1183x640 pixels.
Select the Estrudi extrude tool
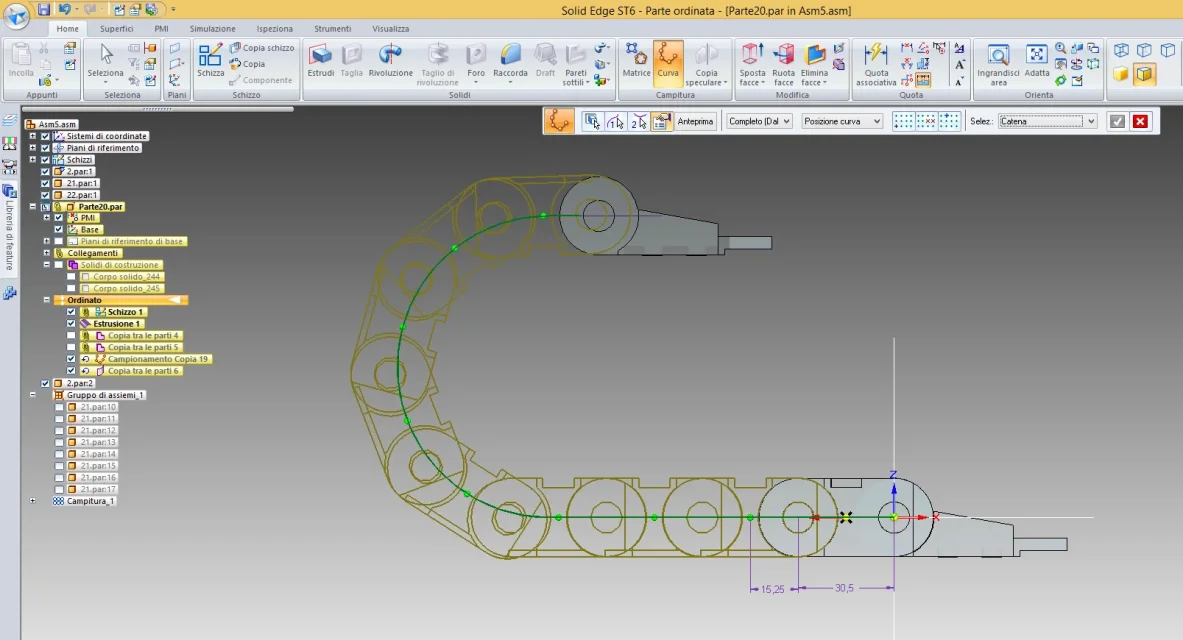click(321, 60)
